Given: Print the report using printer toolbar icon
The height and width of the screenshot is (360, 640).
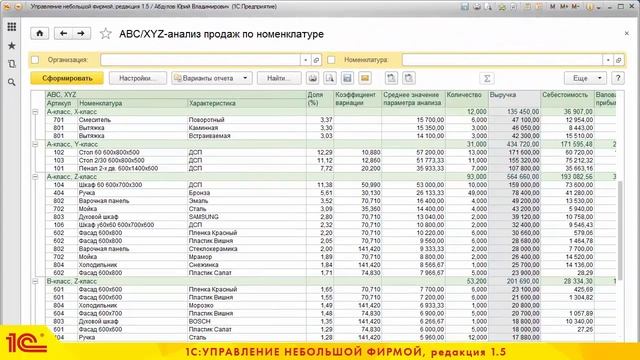Looking at the screenshot, I should pyautogui.click(x=313, y=78).
